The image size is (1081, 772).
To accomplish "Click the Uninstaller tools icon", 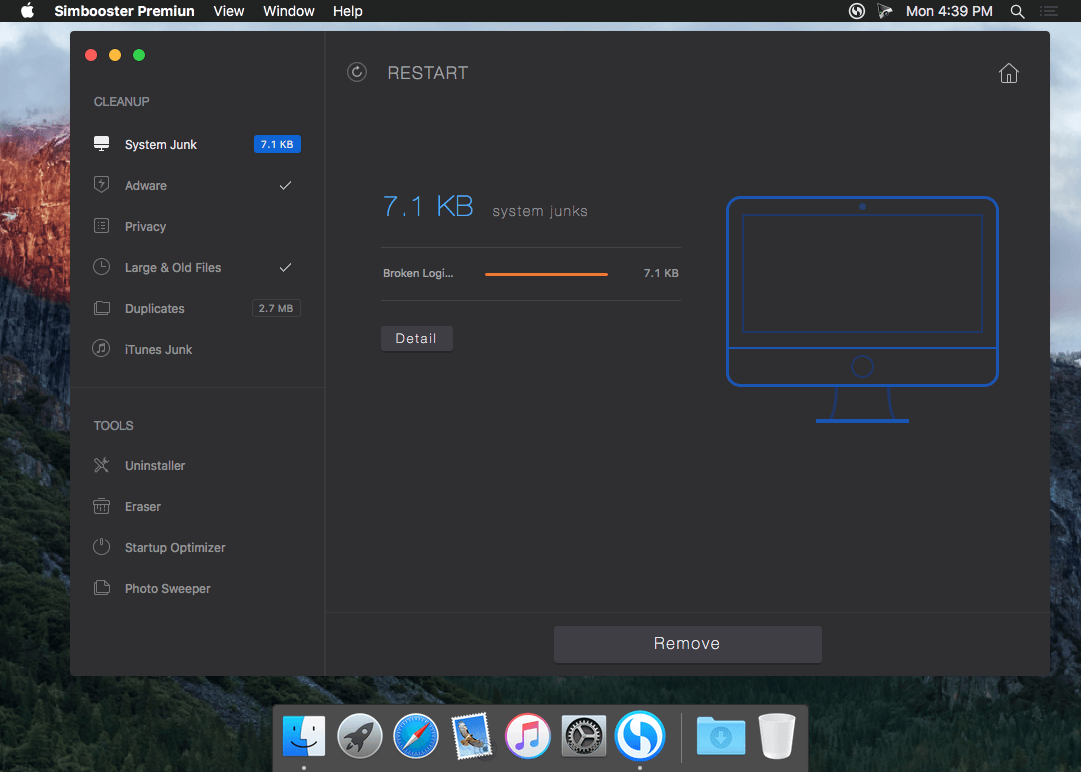I will coord(101,465).
